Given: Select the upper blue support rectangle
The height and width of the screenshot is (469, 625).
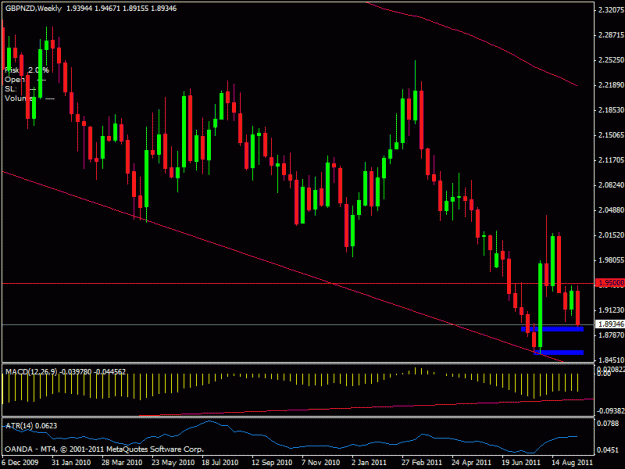Looking at the screenshot, I should click(552, 329).
